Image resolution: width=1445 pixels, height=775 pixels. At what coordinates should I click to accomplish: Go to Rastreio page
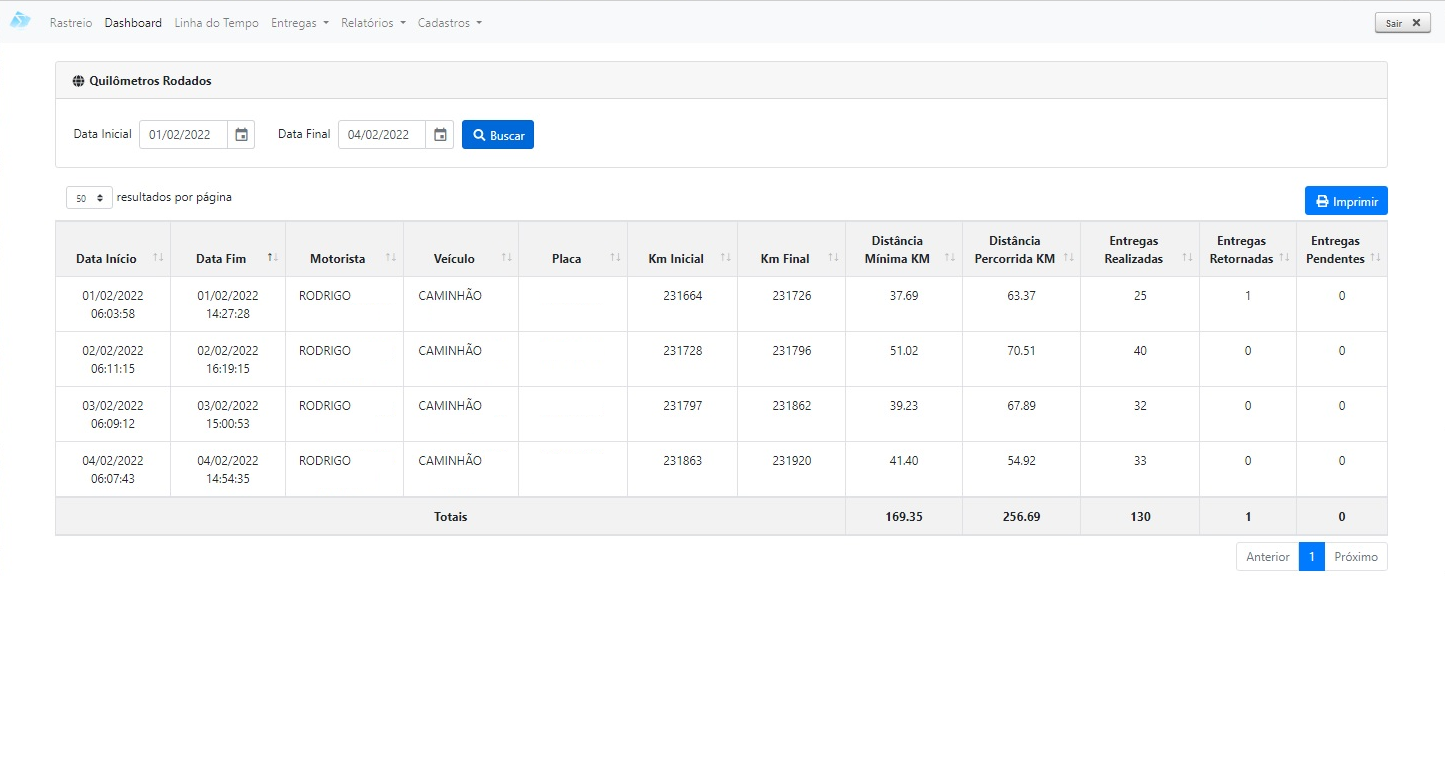[x=71, y=23]
